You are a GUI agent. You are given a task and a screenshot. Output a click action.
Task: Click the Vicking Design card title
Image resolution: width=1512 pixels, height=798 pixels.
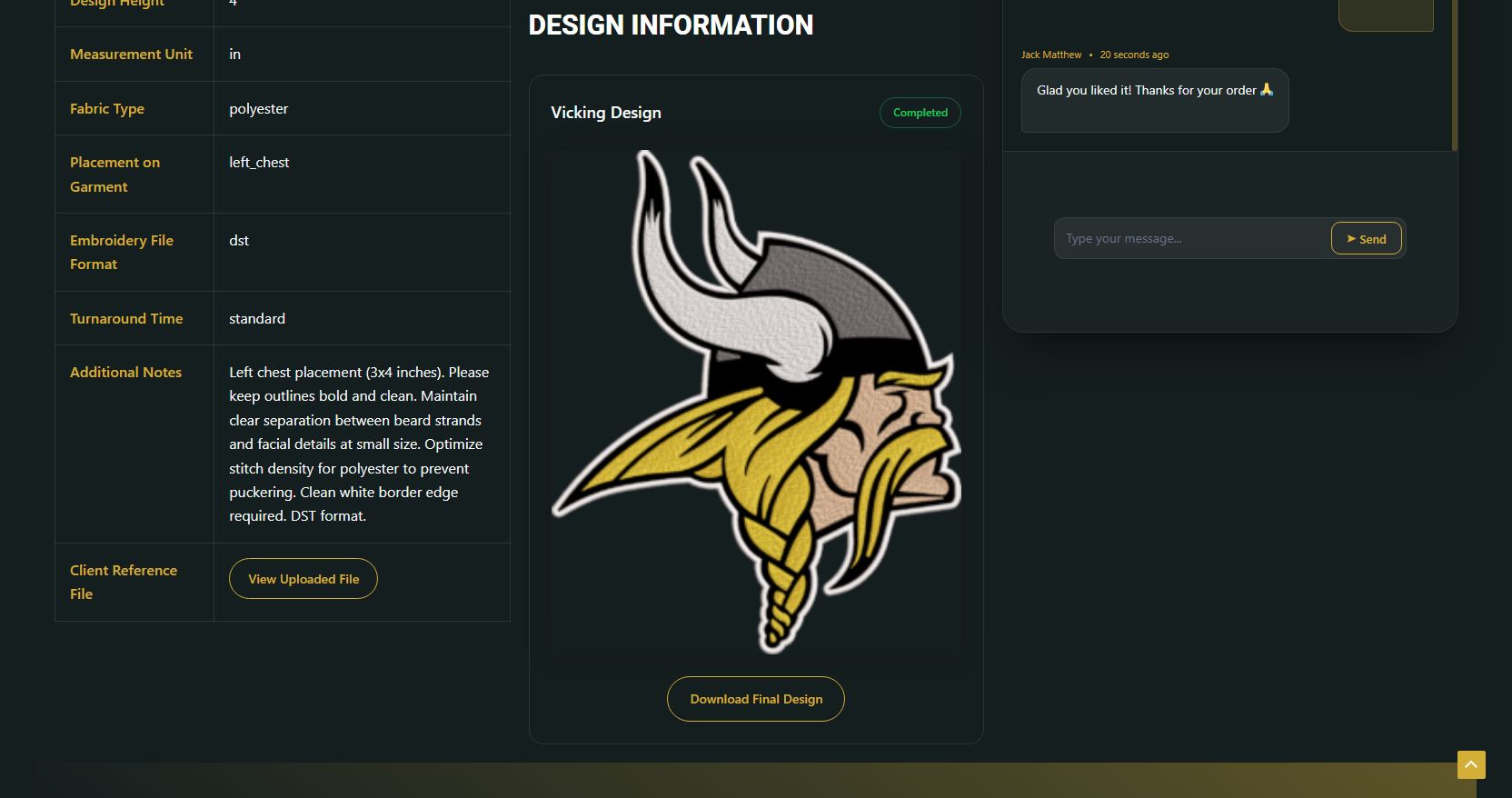(x=606, y=113)
